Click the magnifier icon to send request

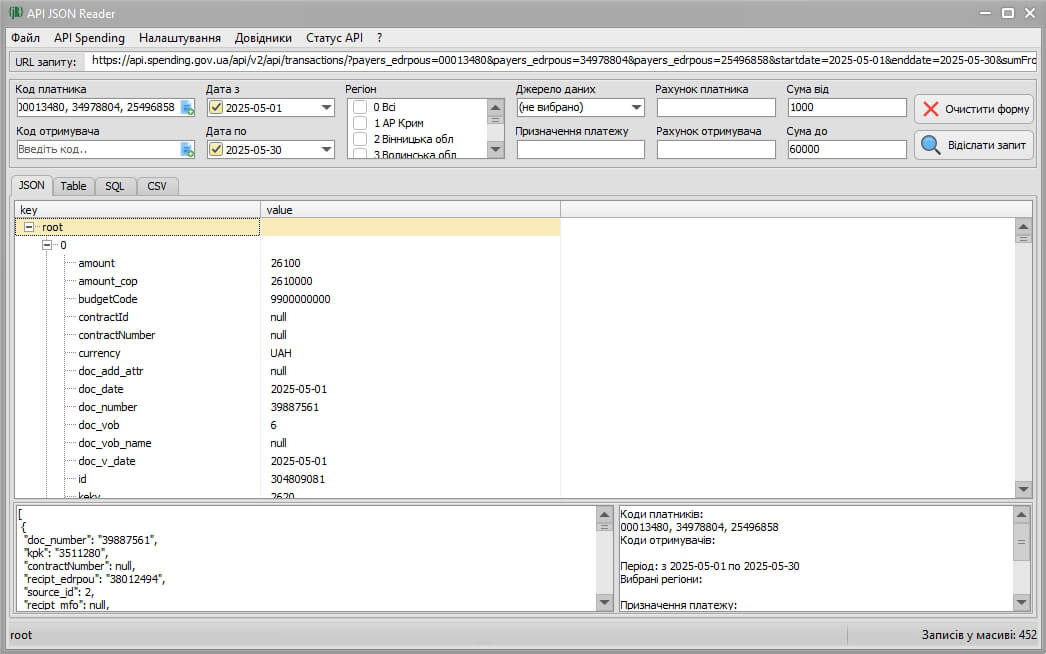pos(931,146)
